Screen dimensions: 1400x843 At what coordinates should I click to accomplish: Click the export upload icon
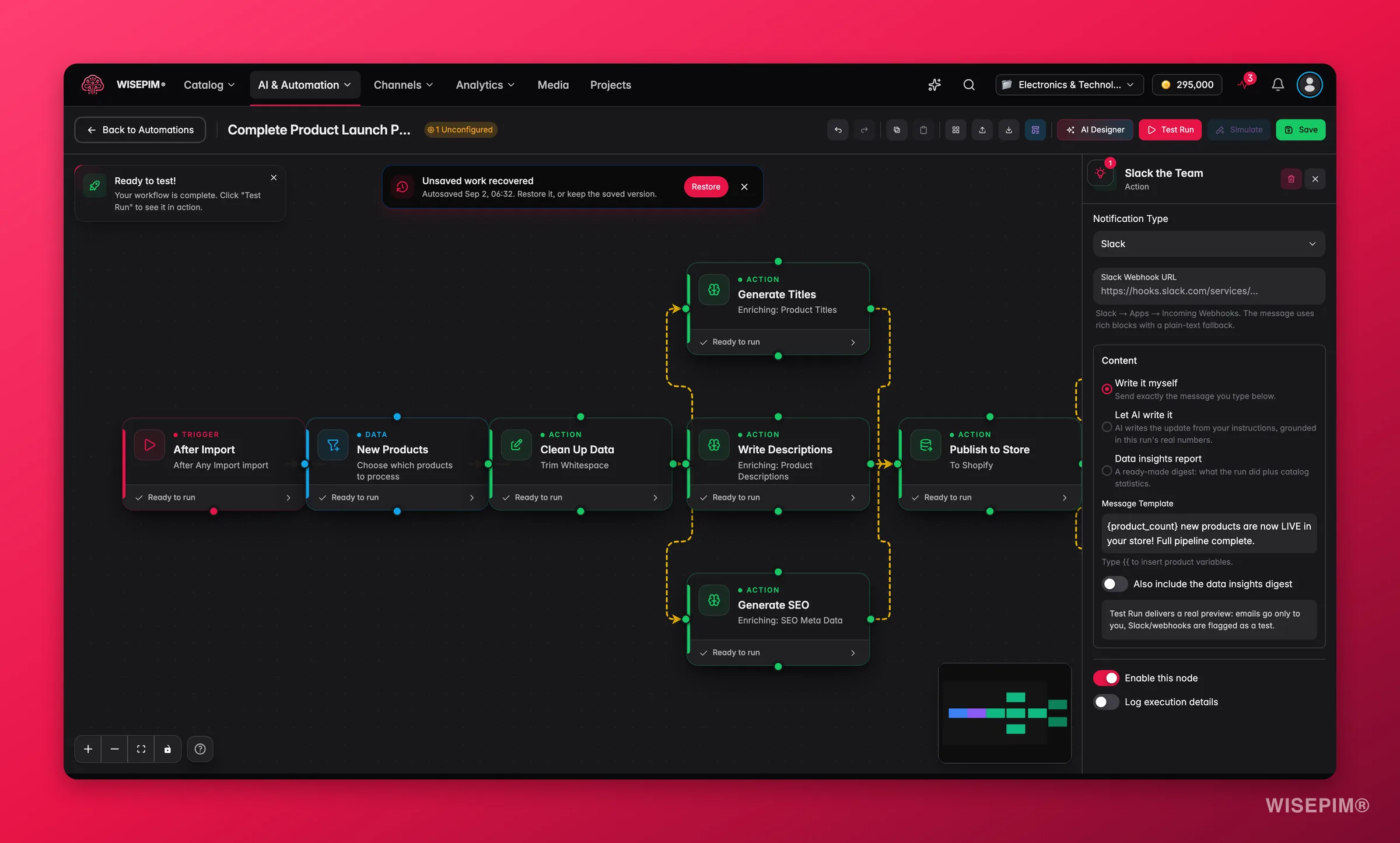(982, 130)
